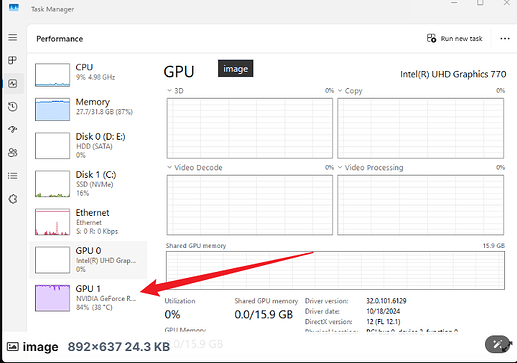
Task: Click the Ethernet throughput mini graph
Action: point(52,222)
